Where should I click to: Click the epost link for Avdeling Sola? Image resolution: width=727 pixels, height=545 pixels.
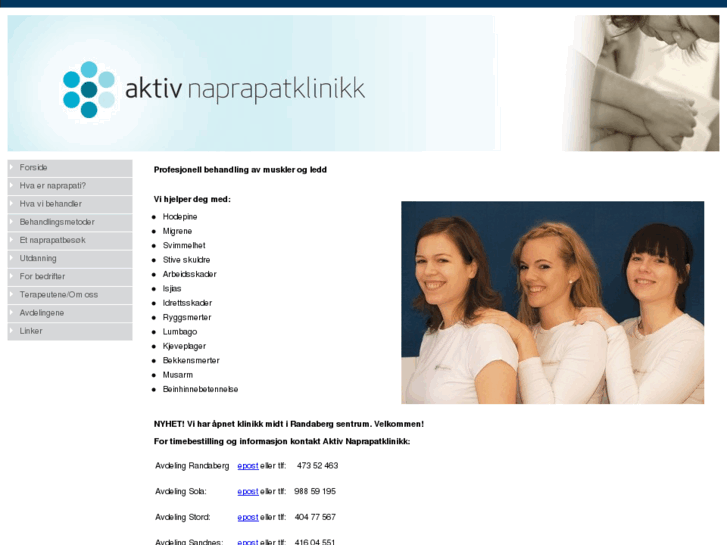tap(248, 491)
